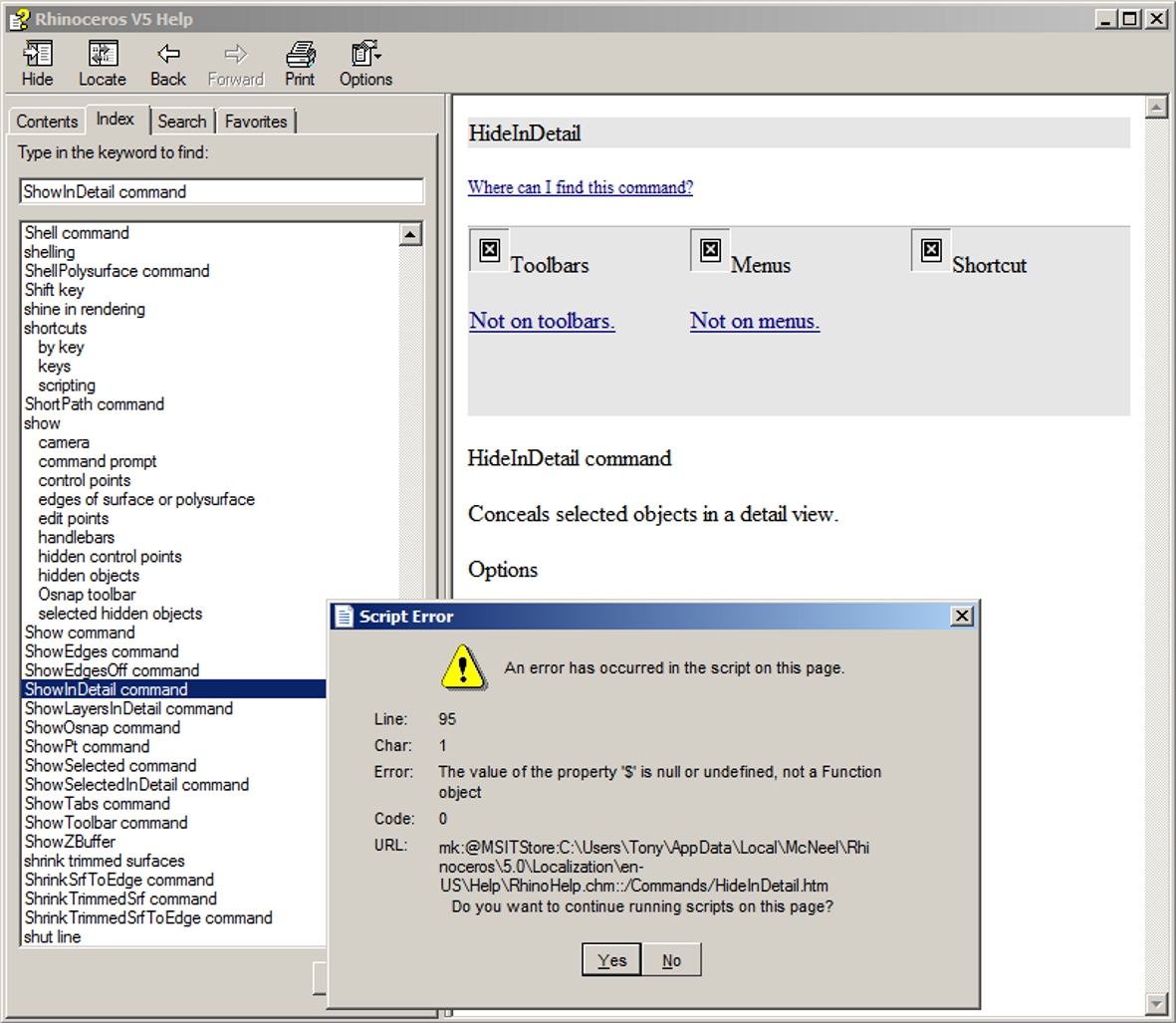
Task: Select 'ShowToolbar command' entry
Action: 106,823
